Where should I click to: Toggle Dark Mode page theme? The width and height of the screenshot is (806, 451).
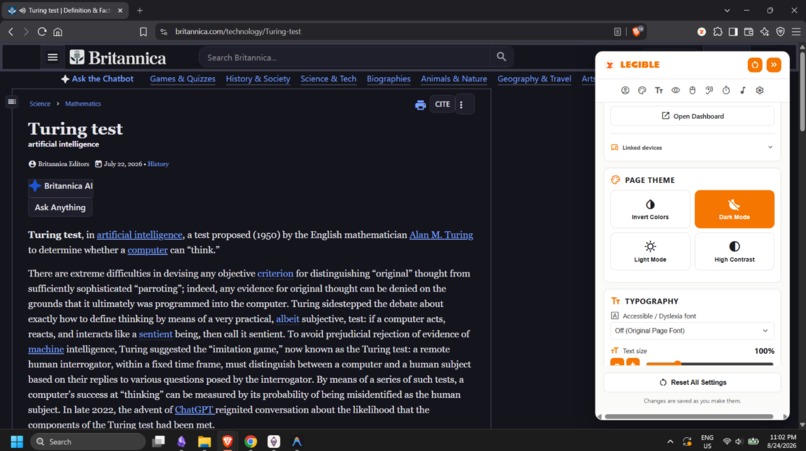734,209
